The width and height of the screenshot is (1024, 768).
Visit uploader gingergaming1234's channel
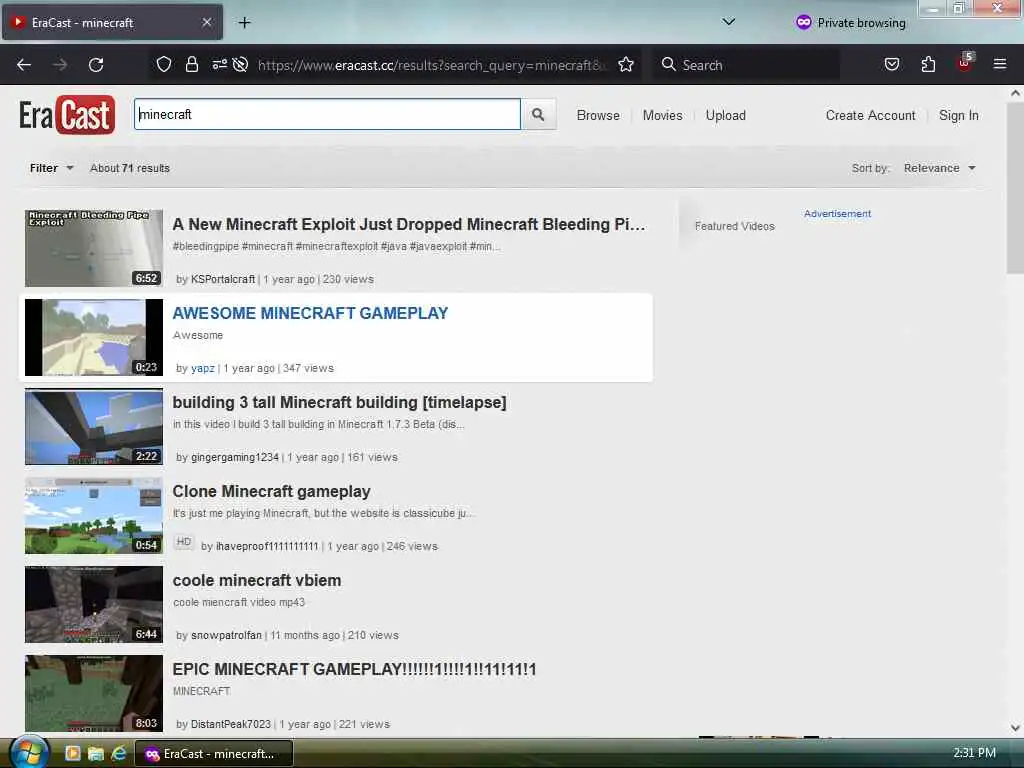coord(235,457)
